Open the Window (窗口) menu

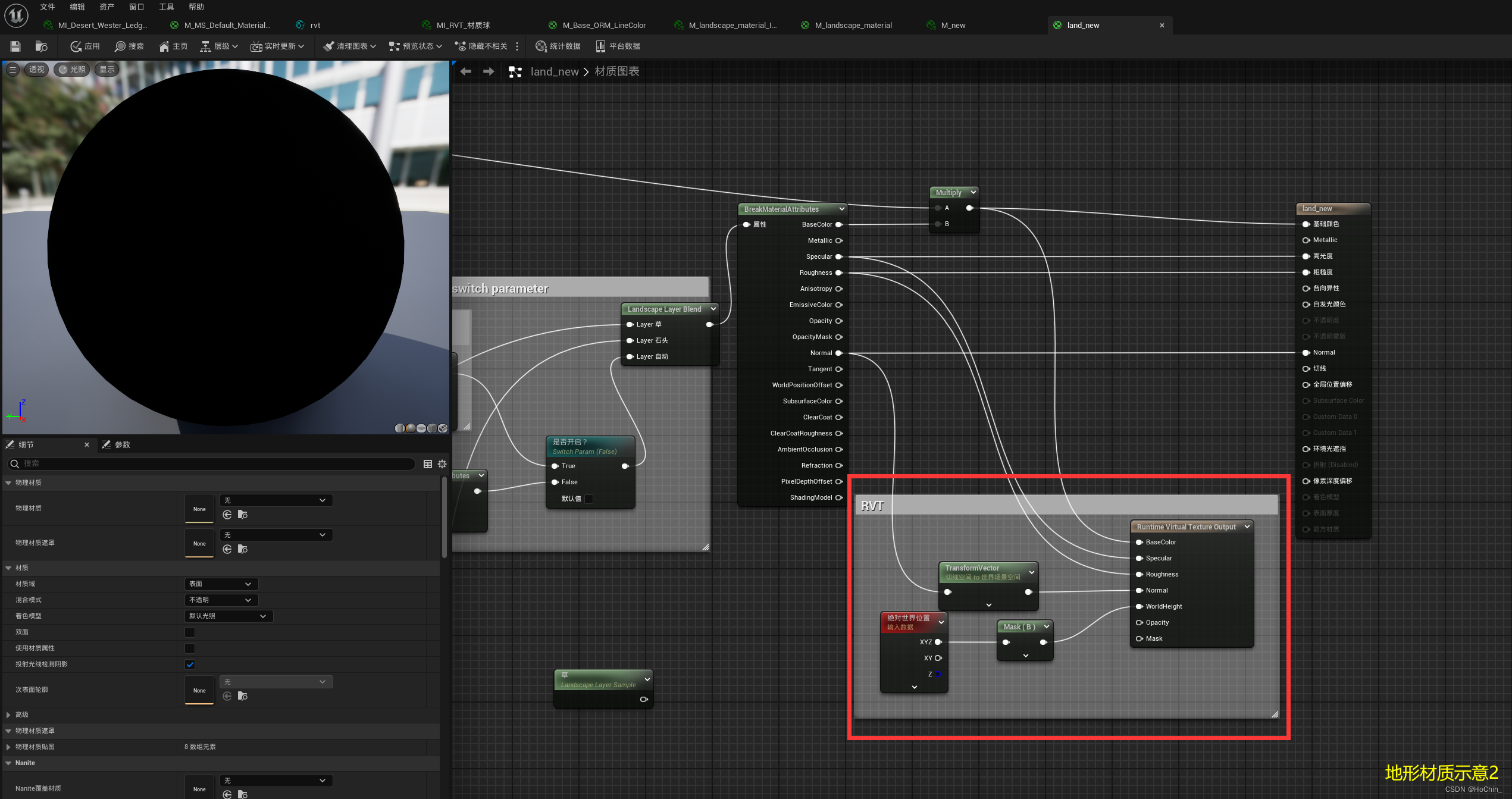coord(136,7)
